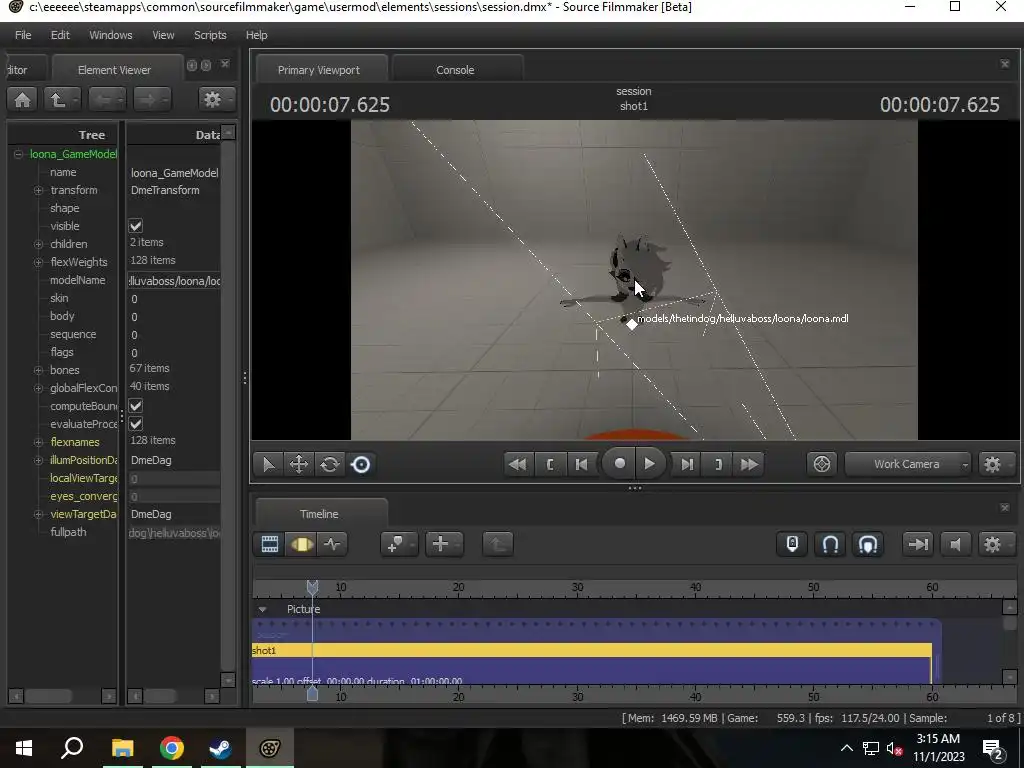The height and width of the screenshot is (768, 1024).
Task: Set out-point bracket marker
Action: (x=718, y=464)
